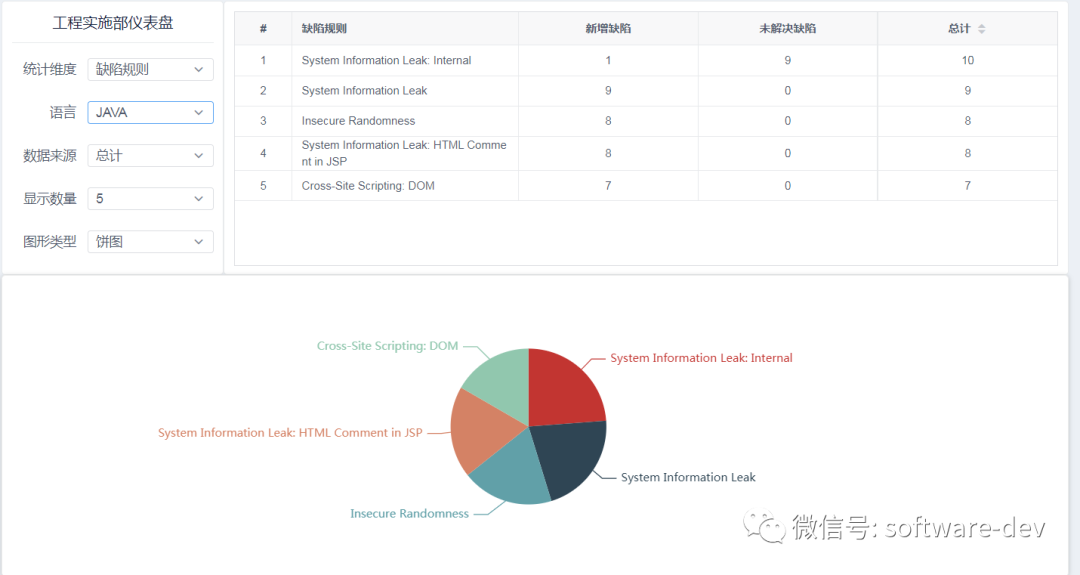Click pie label System Information Leak
This screenshot has width=1080, height=575.
click(688, 477)
